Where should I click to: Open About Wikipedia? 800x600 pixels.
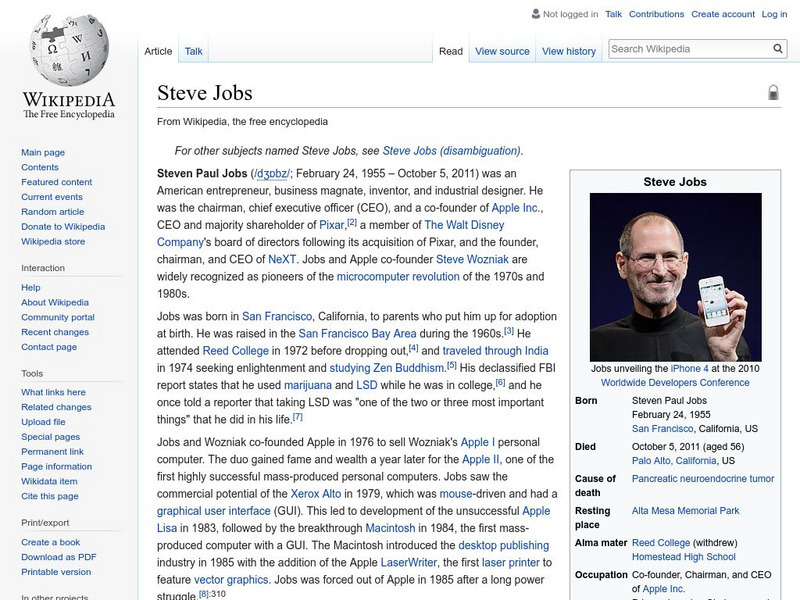[x=55, y=302]
